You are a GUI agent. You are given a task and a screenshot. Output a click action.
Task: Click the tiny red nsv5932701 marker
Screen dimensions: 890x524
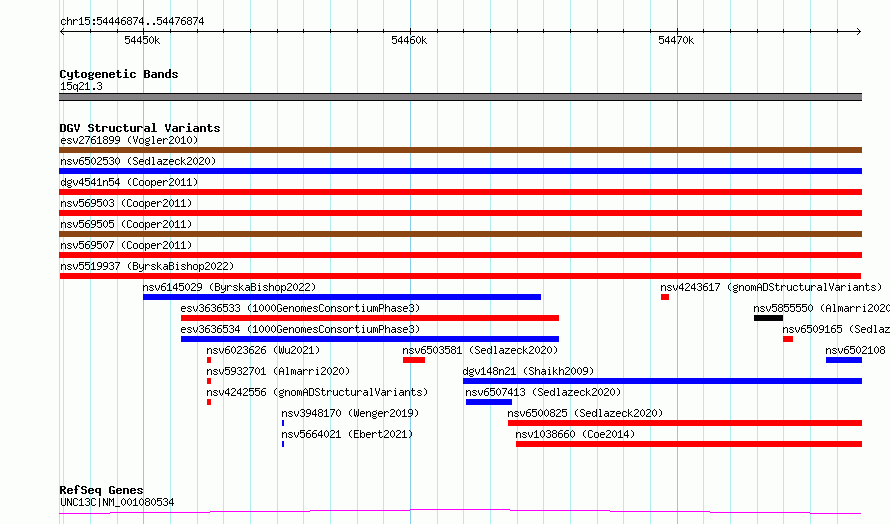click(x=209, y=382)
